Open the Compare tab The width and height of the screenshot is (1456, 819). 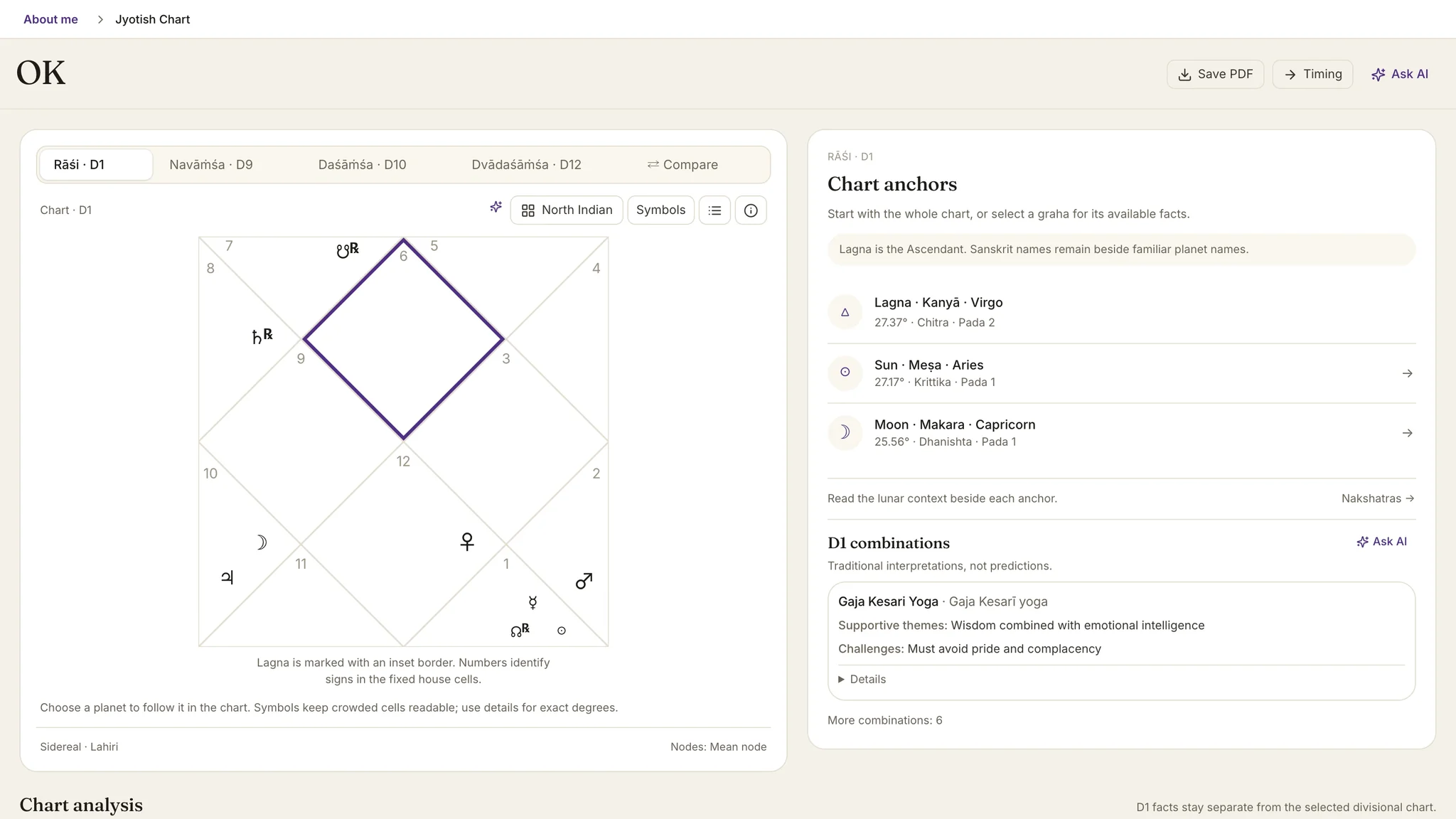(x=682, y=165)
